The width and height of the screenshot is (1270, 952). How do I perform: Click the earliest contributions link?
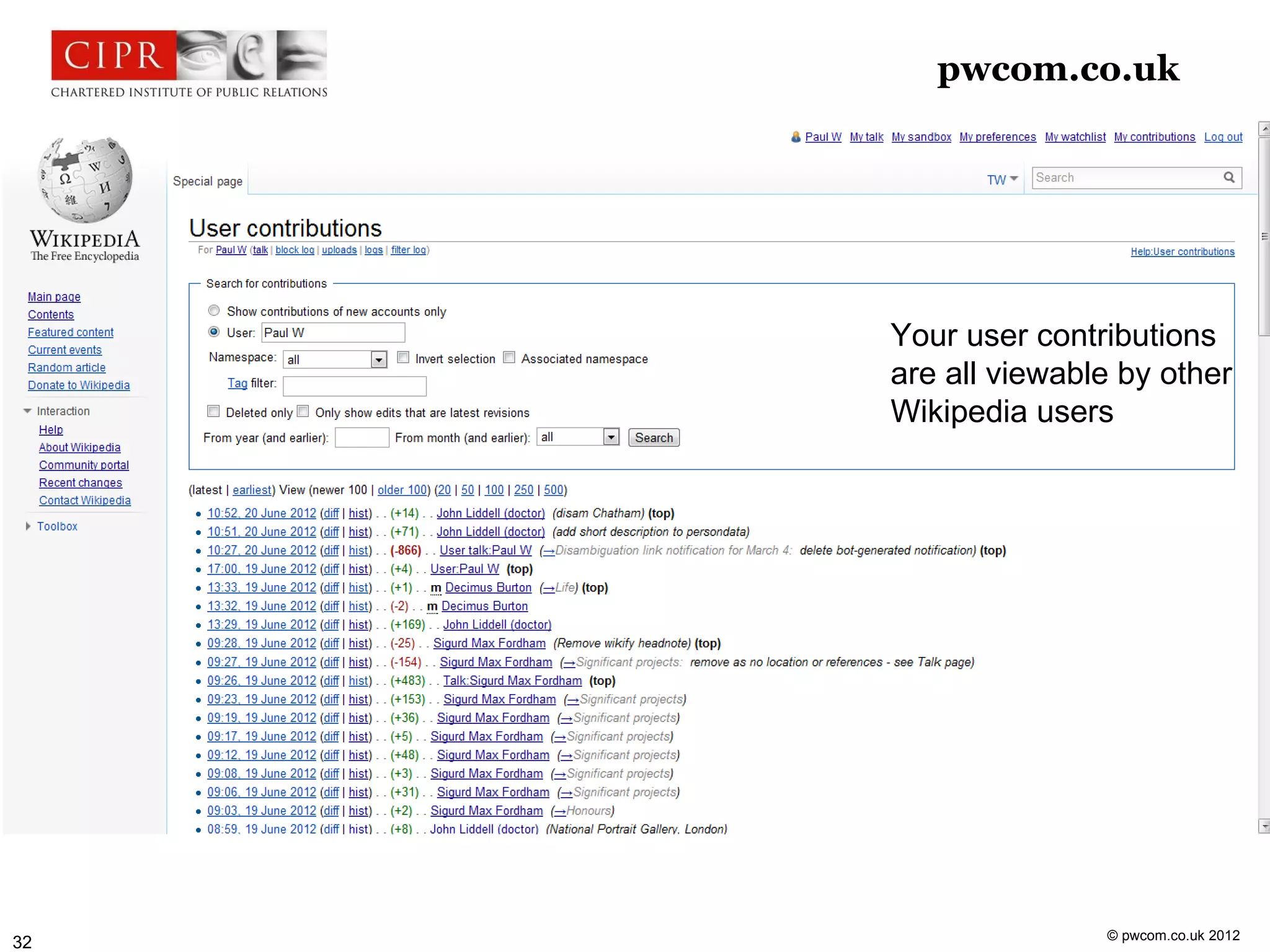(252, 490)
